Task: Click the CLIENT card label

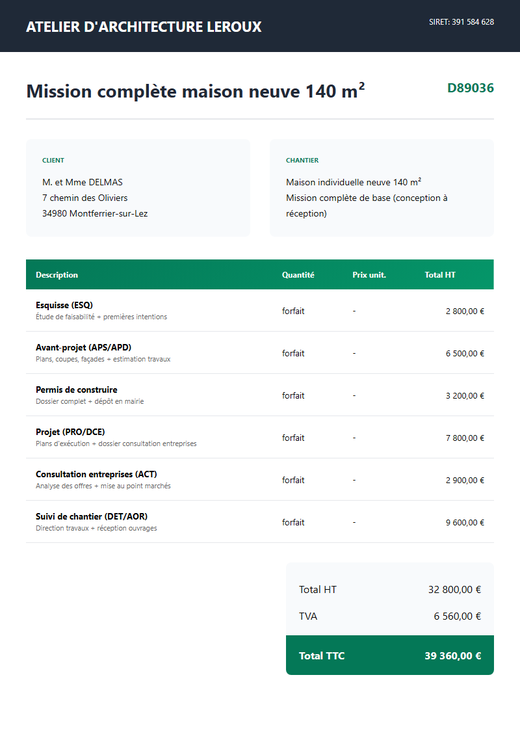Action: click(53, 160)
